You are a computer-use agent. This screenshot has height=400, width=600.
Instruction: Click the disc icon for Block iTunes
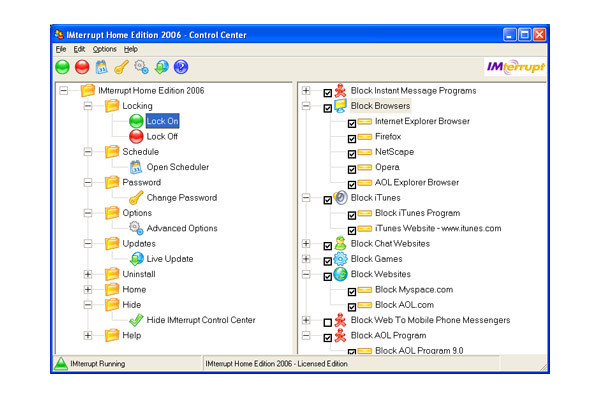pyautogui.click(x=340, y=198)
